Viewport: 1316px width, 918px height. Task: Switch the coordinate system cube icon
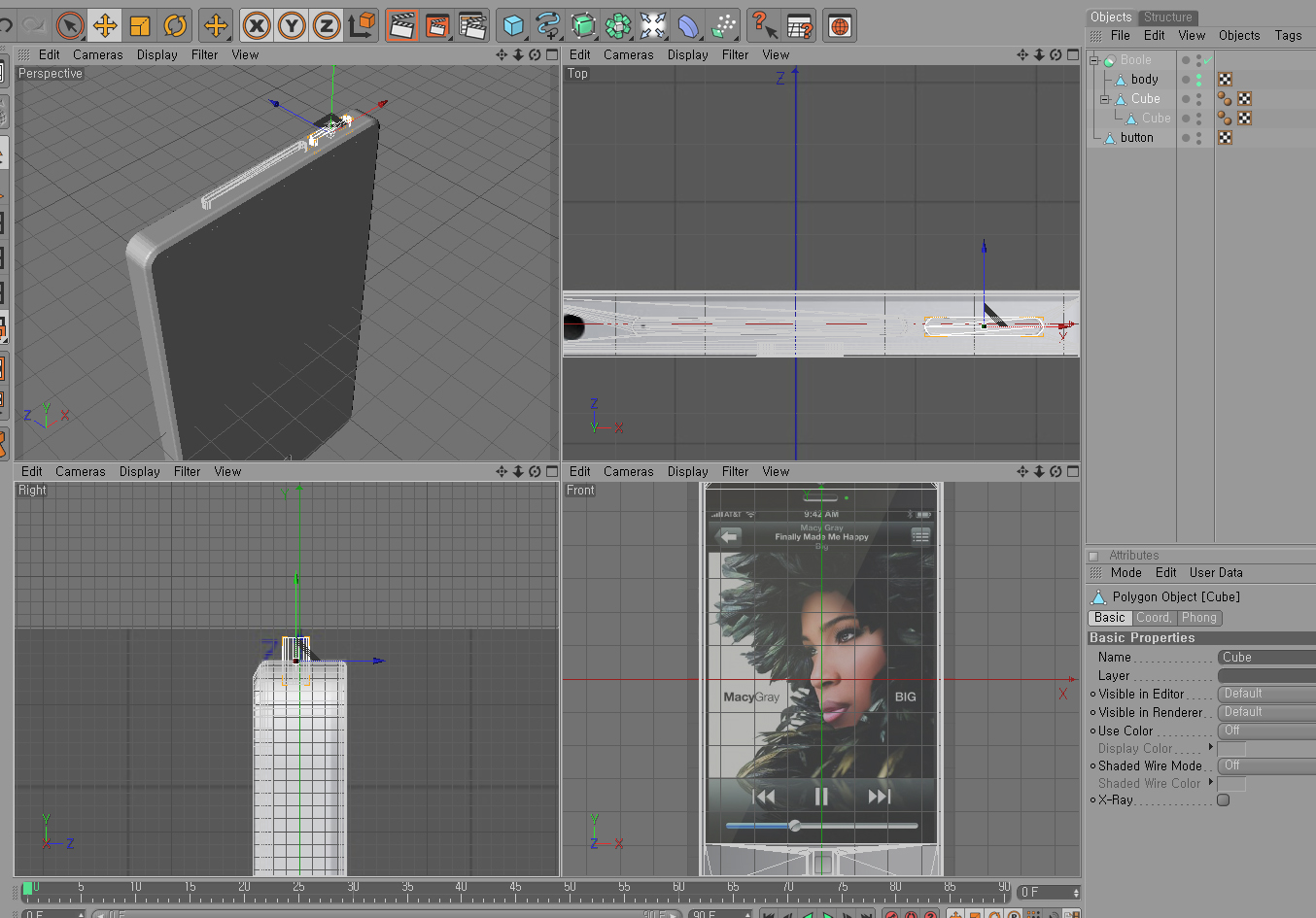(x=362, y=25)
